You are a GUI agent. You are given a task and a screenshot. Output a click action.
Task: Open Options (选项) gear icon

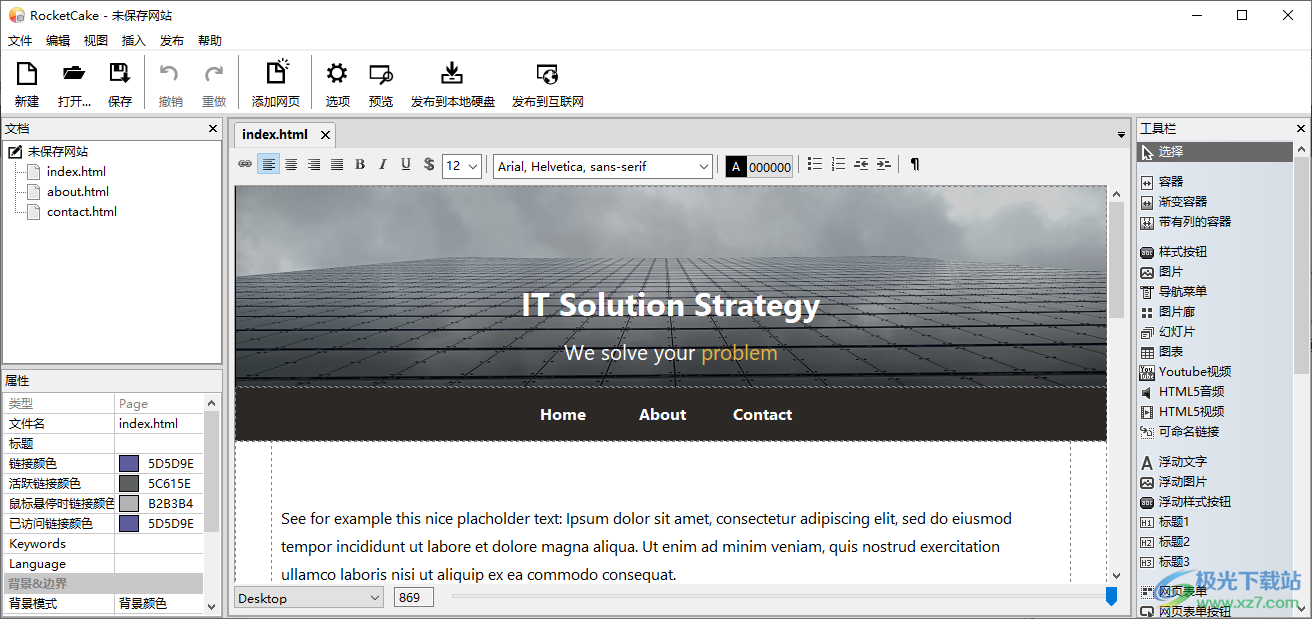337,74
